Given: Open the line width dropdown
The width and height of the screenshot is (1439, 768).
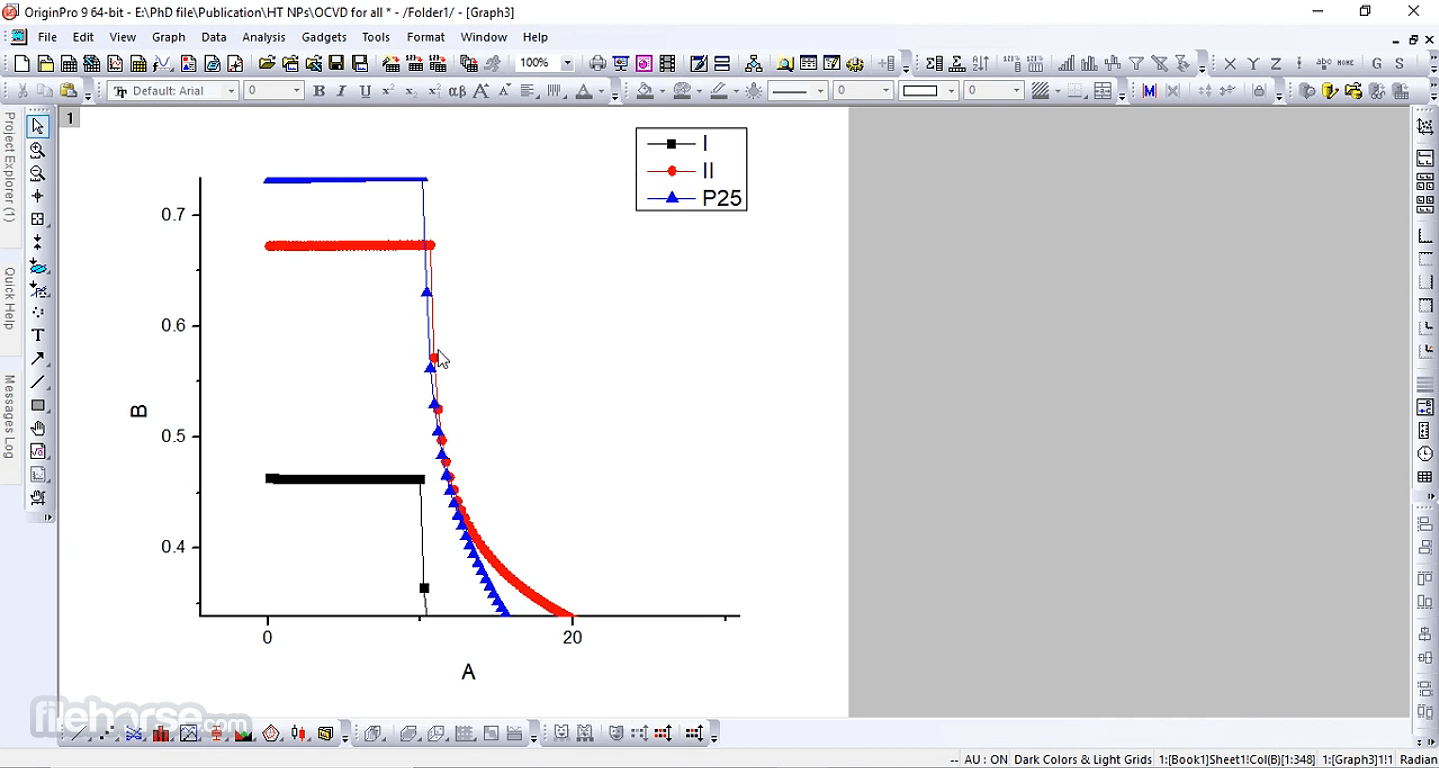Looking at the screenshot, I should 885,91.
